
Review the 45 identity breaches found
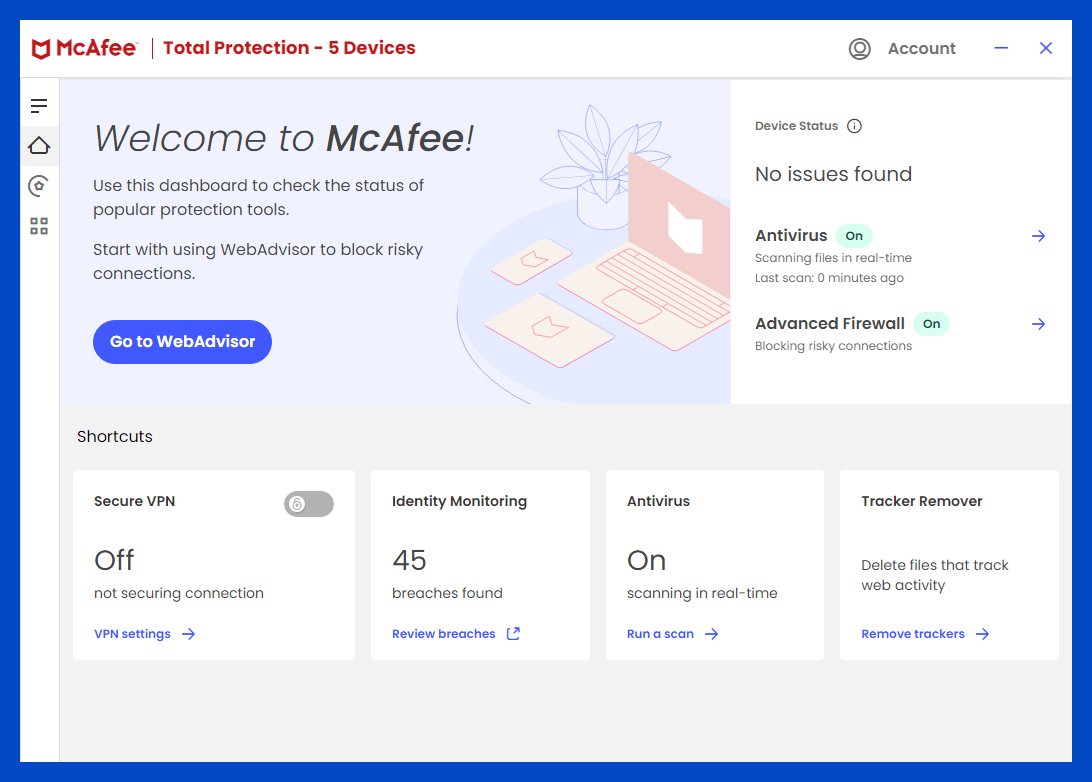pos(443,633)
